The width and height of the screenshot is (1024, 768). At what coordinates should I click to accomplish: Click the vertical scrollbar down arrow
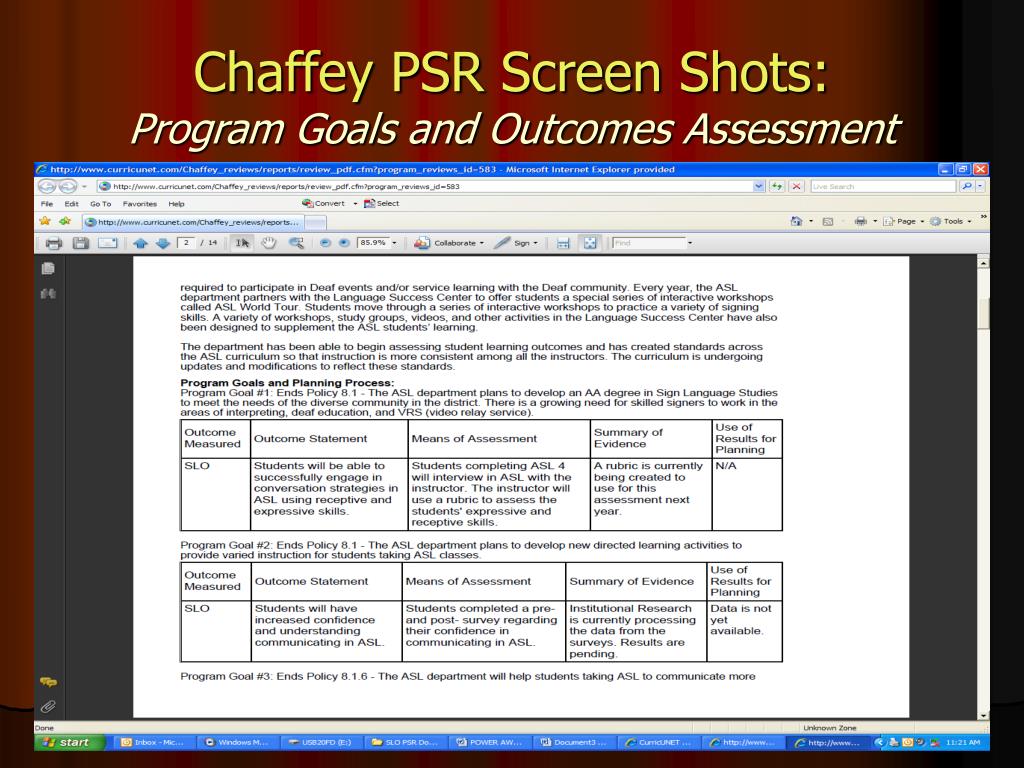point(983,714)
